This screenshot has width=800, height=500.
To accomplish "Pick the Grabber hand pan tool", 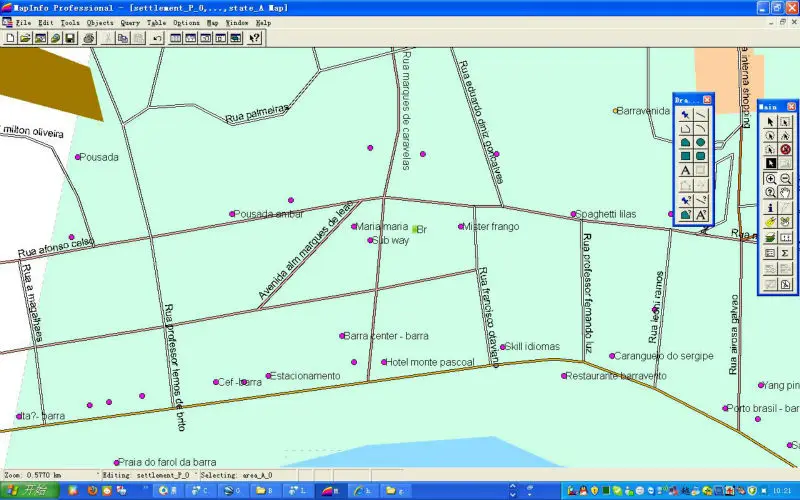I will click(785, 192).
